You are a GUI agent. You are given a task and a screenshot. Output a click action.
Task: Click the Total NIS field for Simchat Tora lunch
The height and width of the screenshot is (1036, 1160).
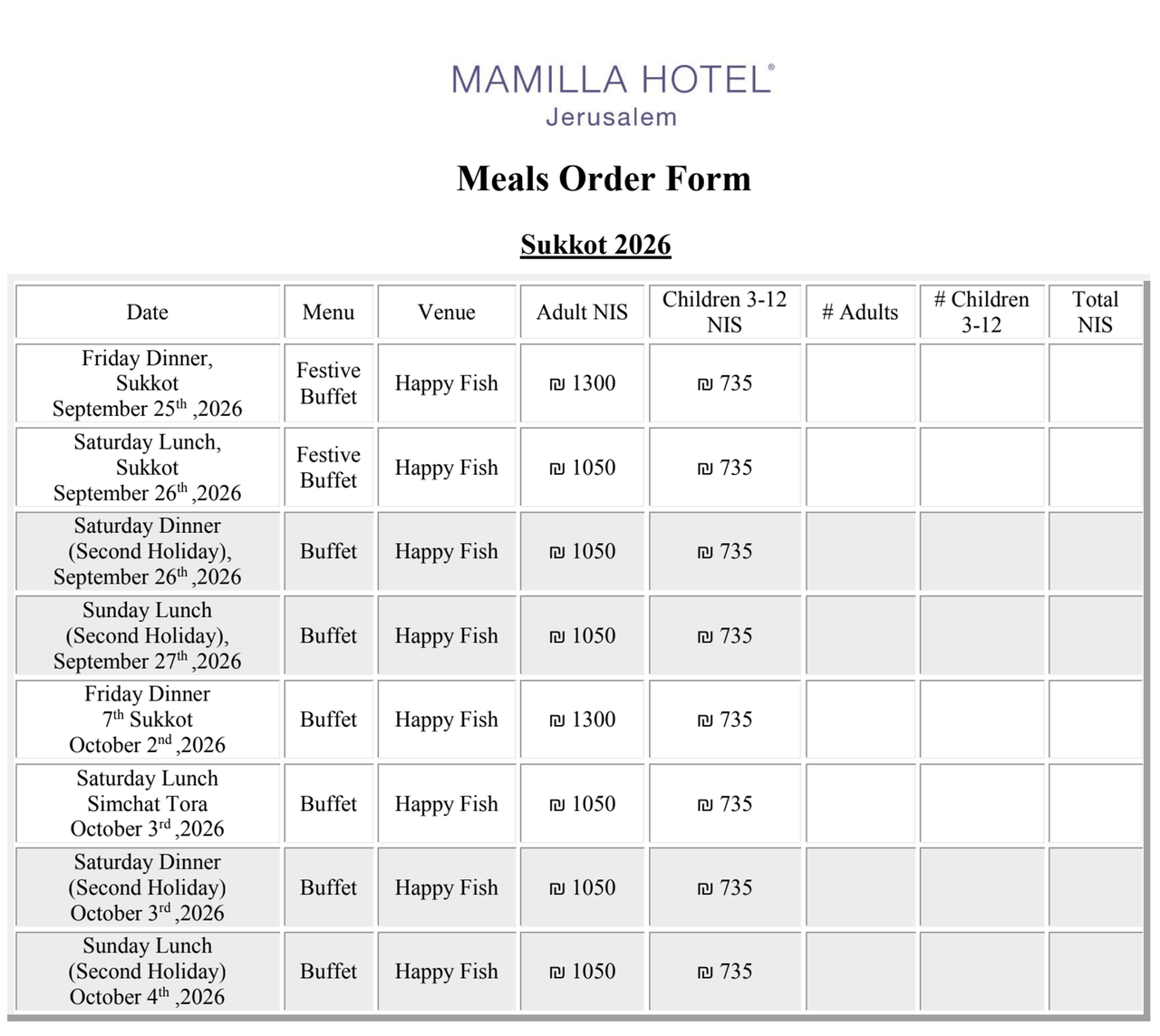[x=1095, y=804]
